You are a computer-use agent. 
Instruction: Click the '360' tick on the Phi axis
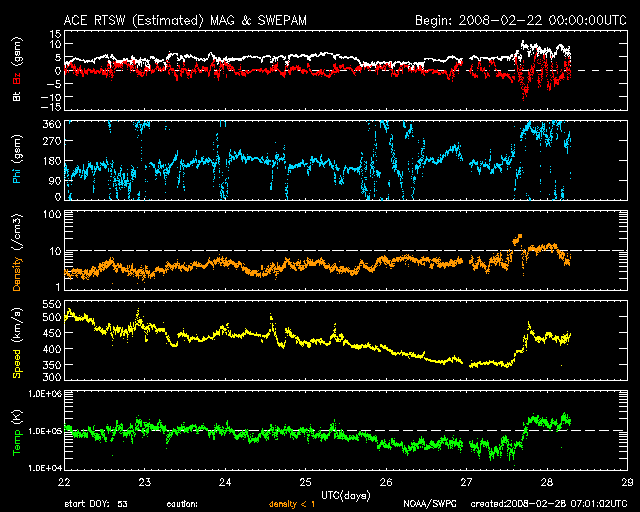pyautogui.click(x=52, y=124)
